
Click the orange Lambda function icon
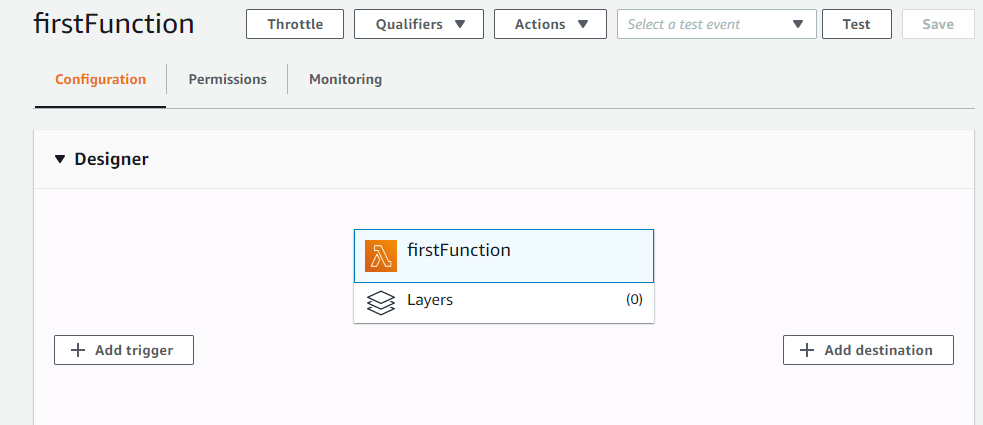click(381, 256)
